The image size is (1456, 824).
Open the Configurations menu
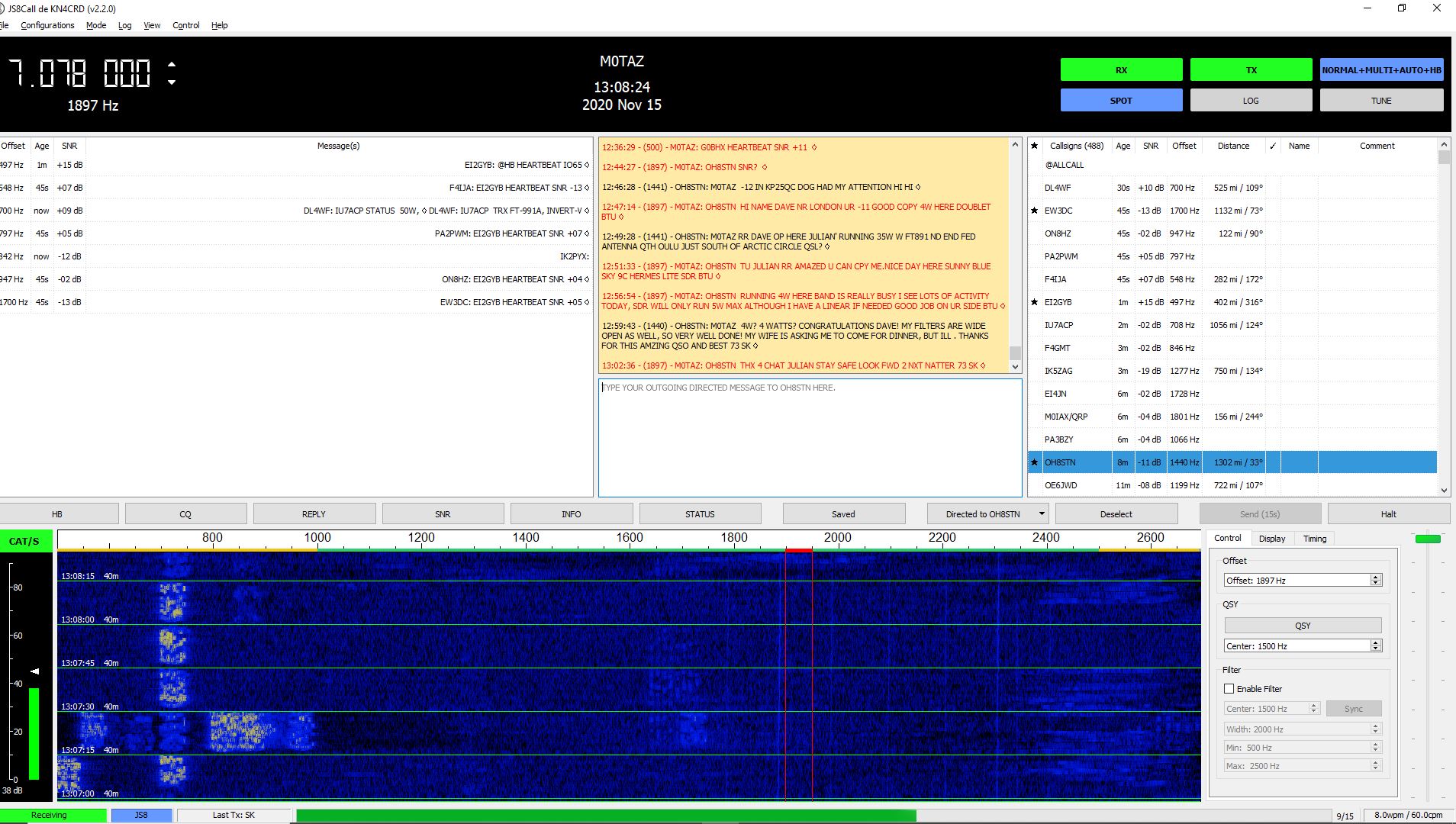(47, 25)
